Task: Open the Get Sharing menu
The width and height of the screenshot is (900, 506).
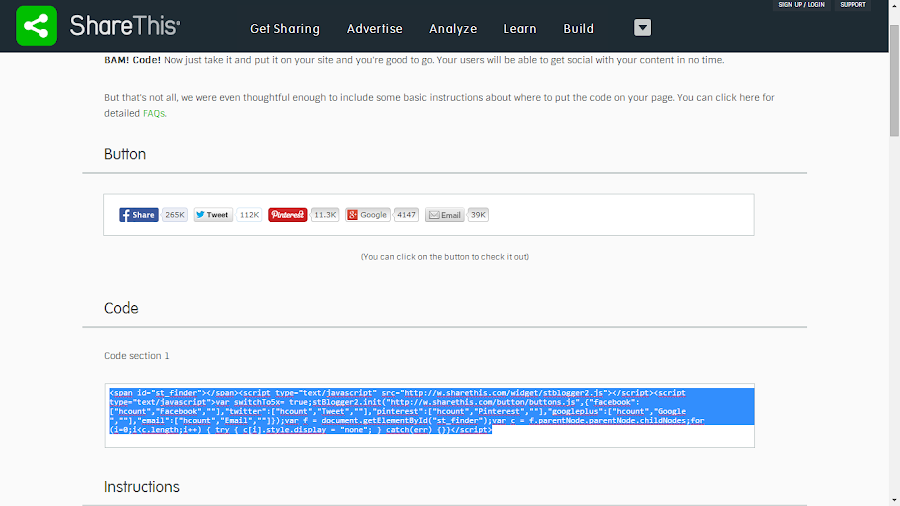Action: pyautogui.click(x=285, y=29)
